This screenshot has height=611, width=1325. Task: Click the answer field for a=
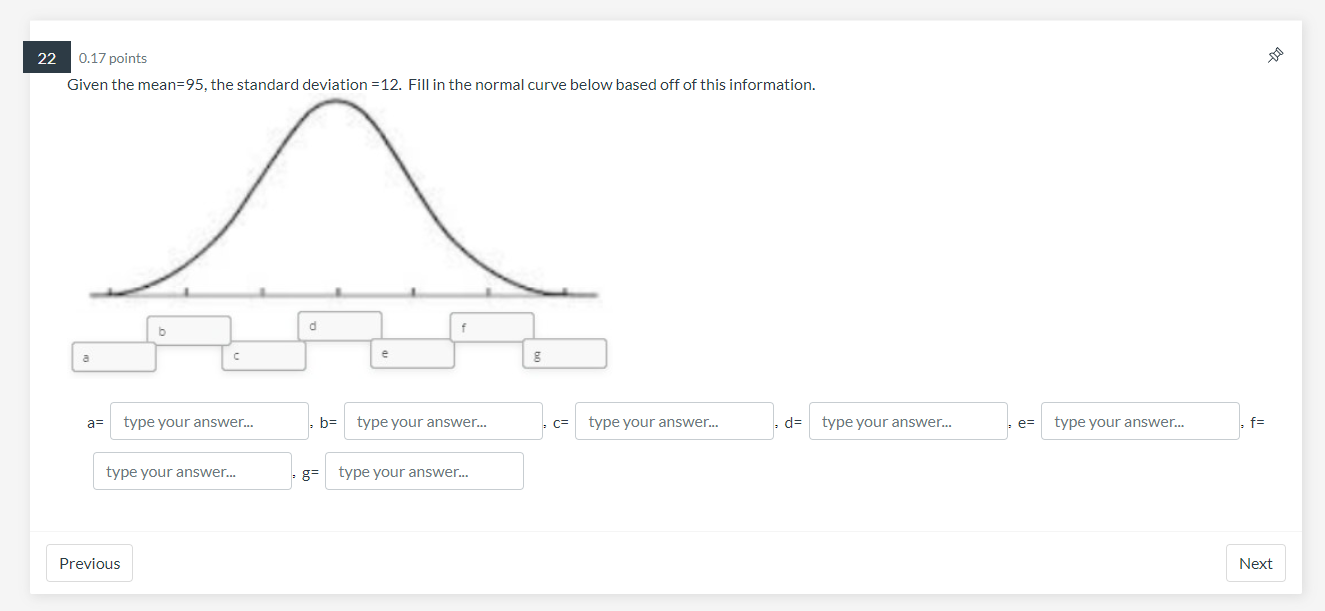point(209,421)
